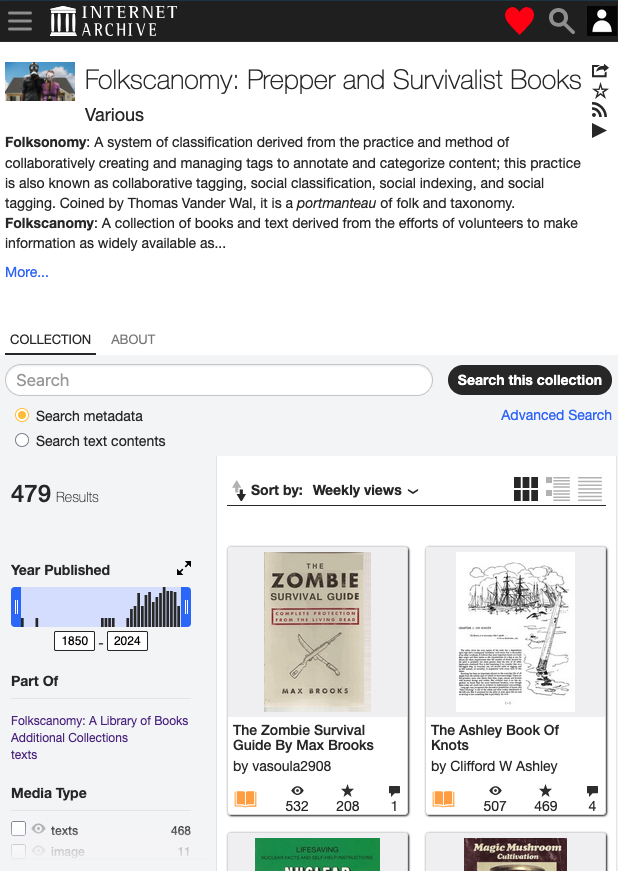Expand the Year Published histogram
This screenshot has width=618, height=871.
tap(184, 568)
